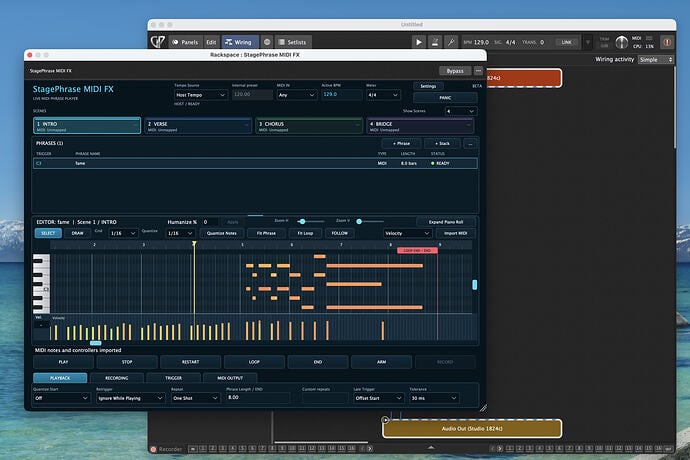
Task: Toggle the LOOP transport button
Action: click(254, 362)
